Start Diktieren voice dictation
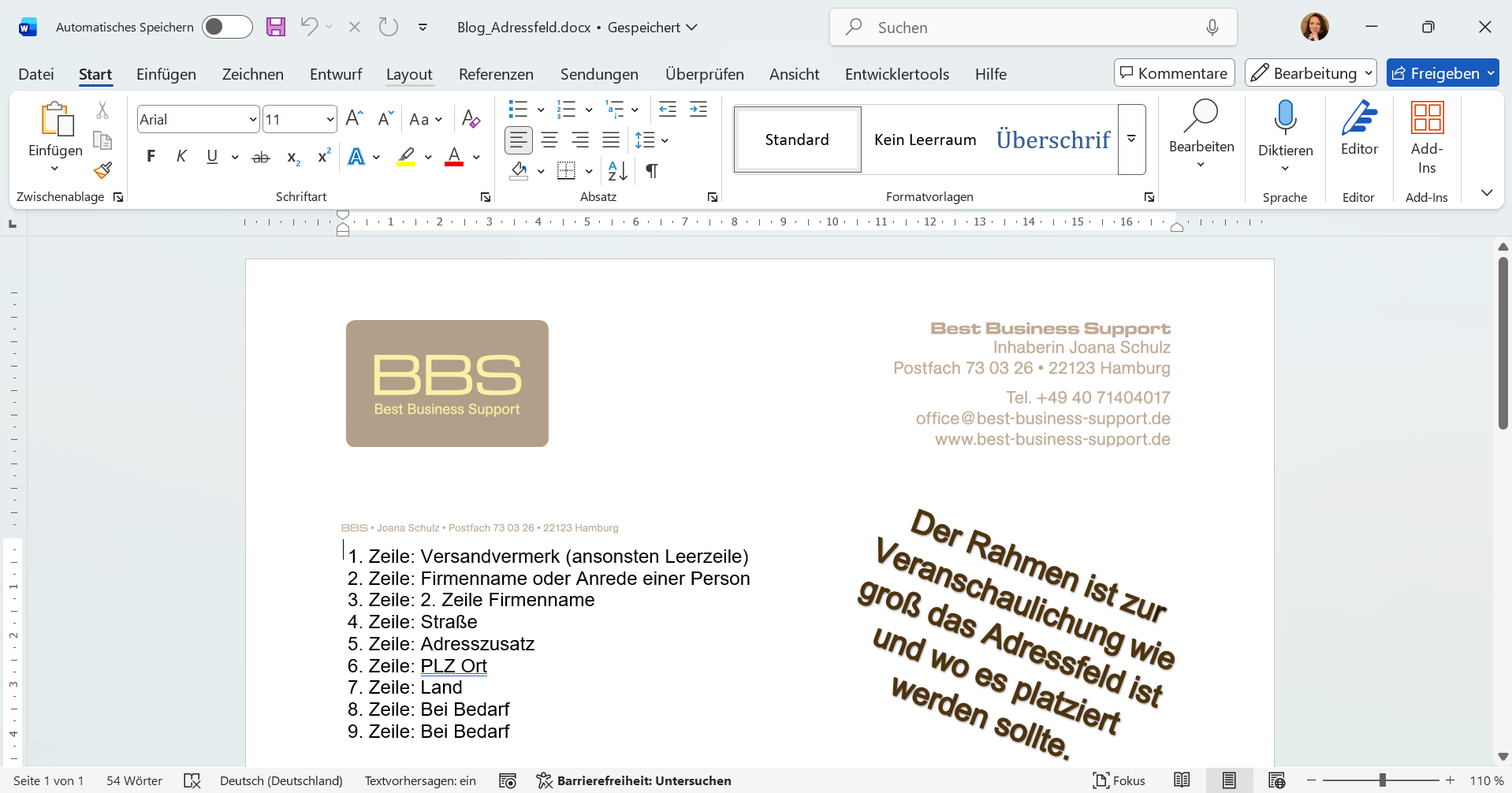Screen dimensions: 1512x793 [1285, 130]
